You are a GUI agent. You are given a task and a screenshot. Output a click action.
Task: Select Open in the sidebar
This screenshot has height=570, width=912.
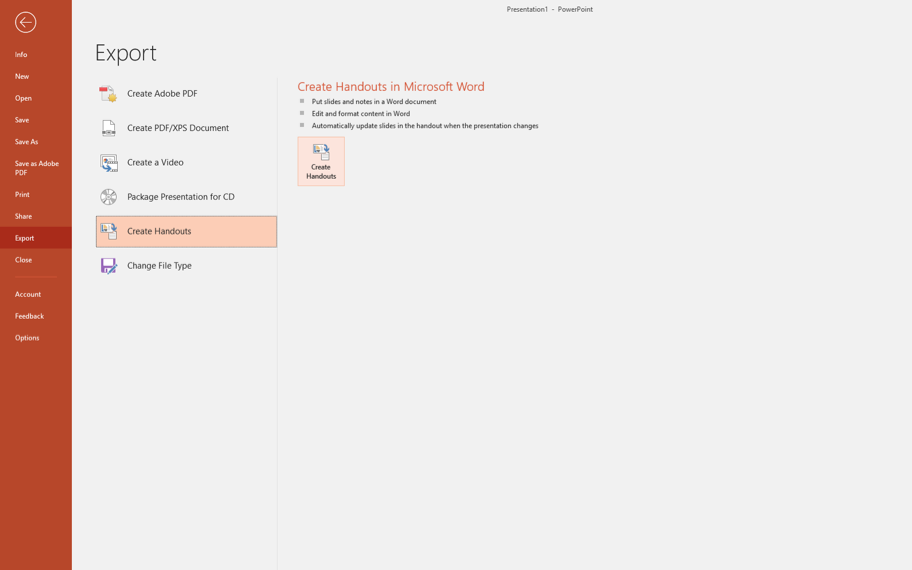pyautogui.click(x=23, y=98)
